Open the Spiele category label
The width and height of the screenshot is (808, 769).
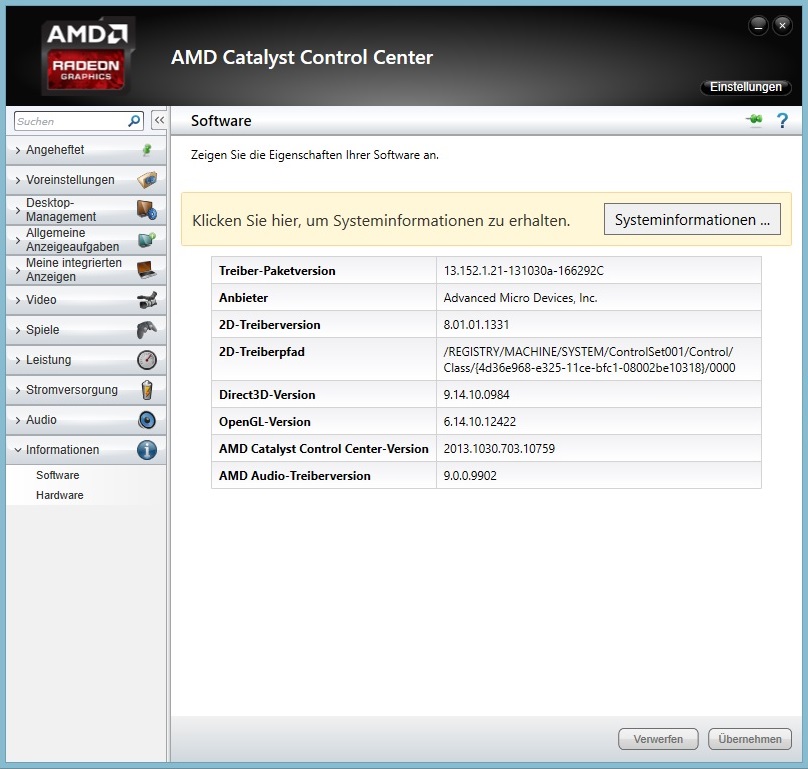(x=42, y=330)
